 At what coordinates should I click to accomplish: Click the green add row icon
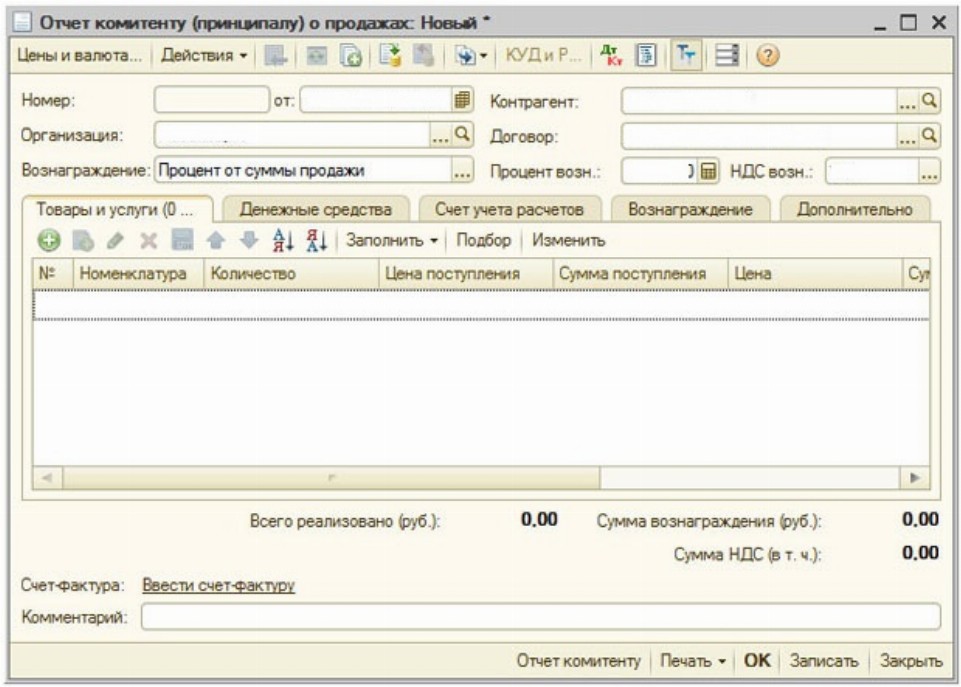47,241
